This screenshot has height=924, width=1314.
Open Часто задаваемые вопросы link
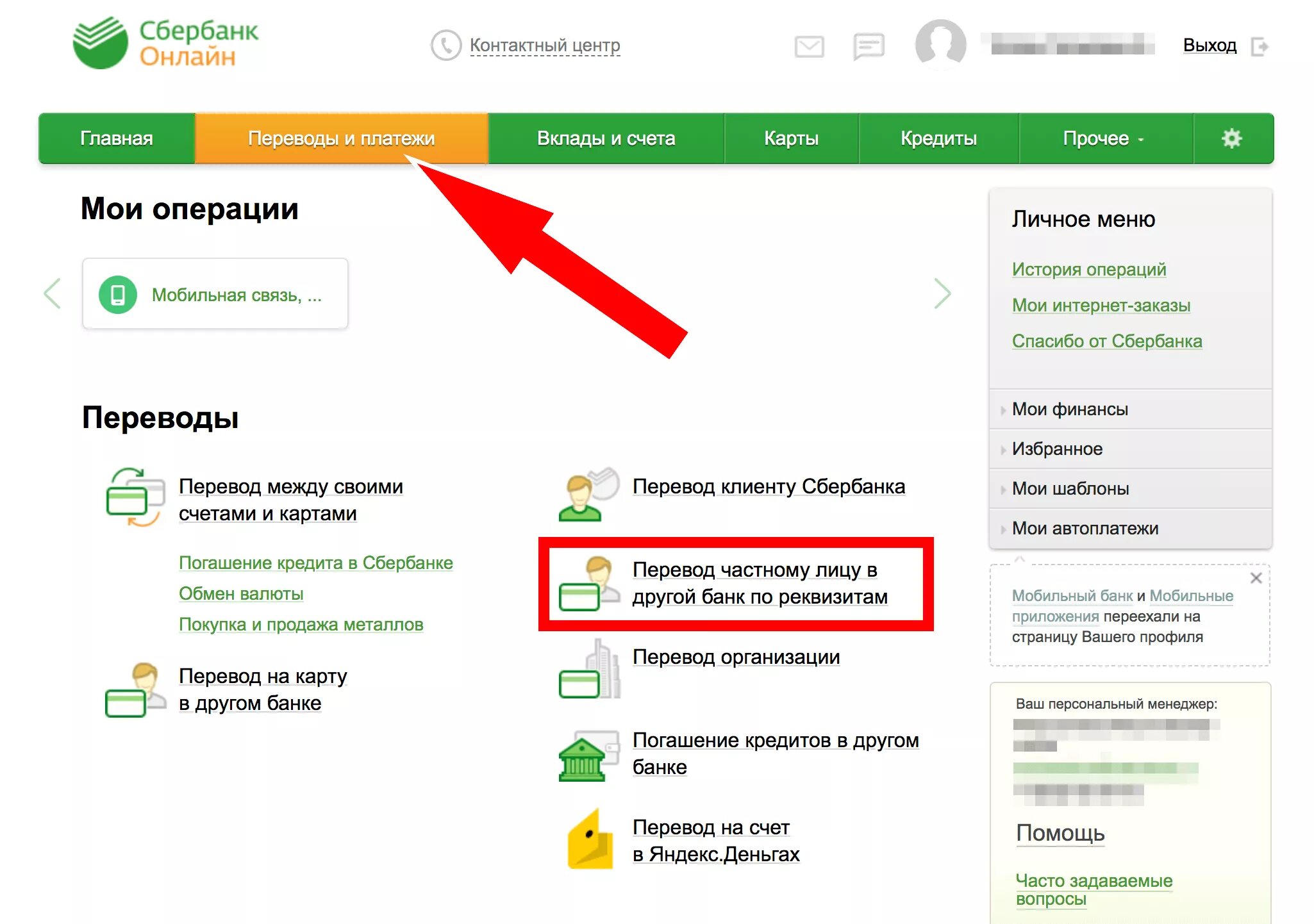(x=1094, y=889)
